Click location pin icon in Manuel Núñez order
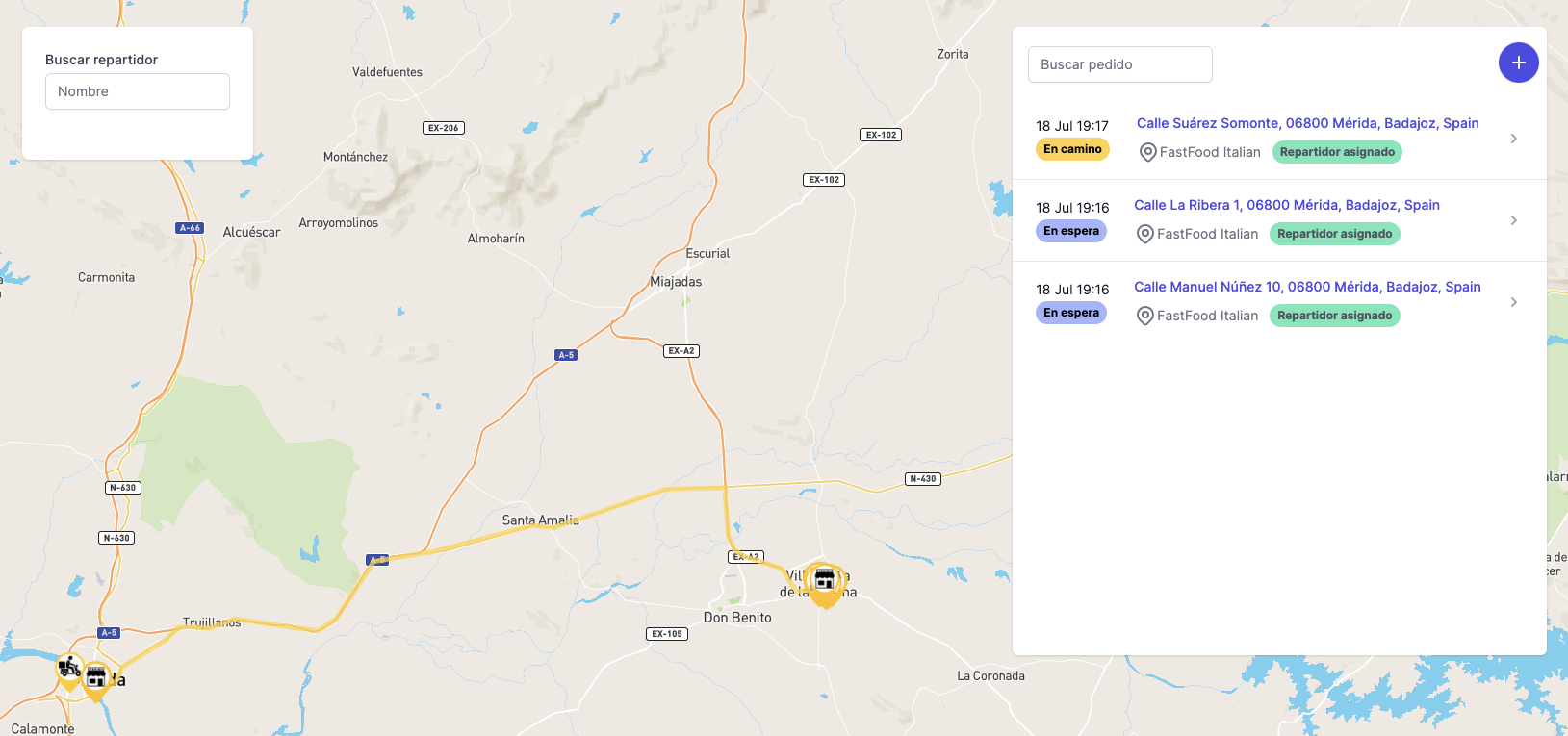The image size is (1568, 736). (1144, 316)
